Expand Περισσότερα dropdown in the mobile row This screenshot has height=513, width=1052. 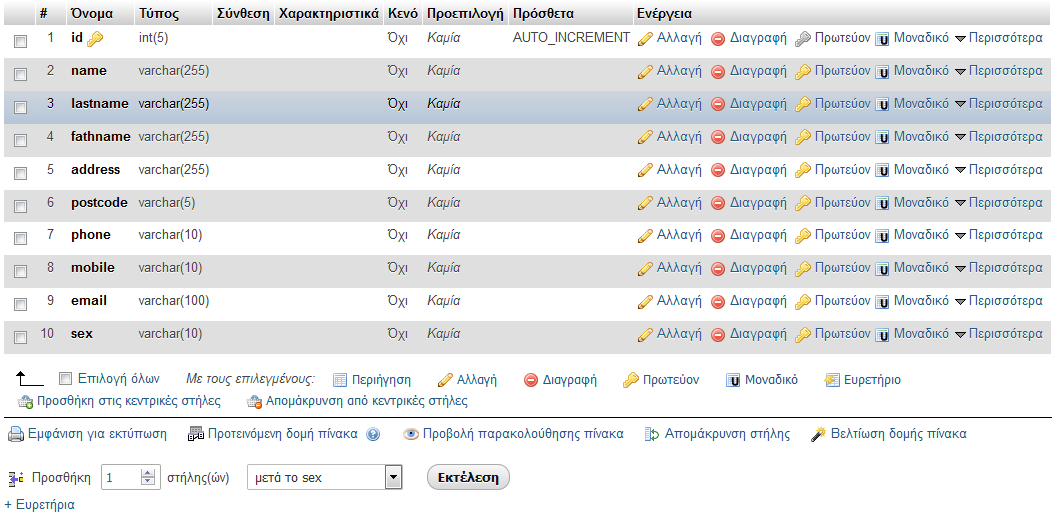[998, 268]
